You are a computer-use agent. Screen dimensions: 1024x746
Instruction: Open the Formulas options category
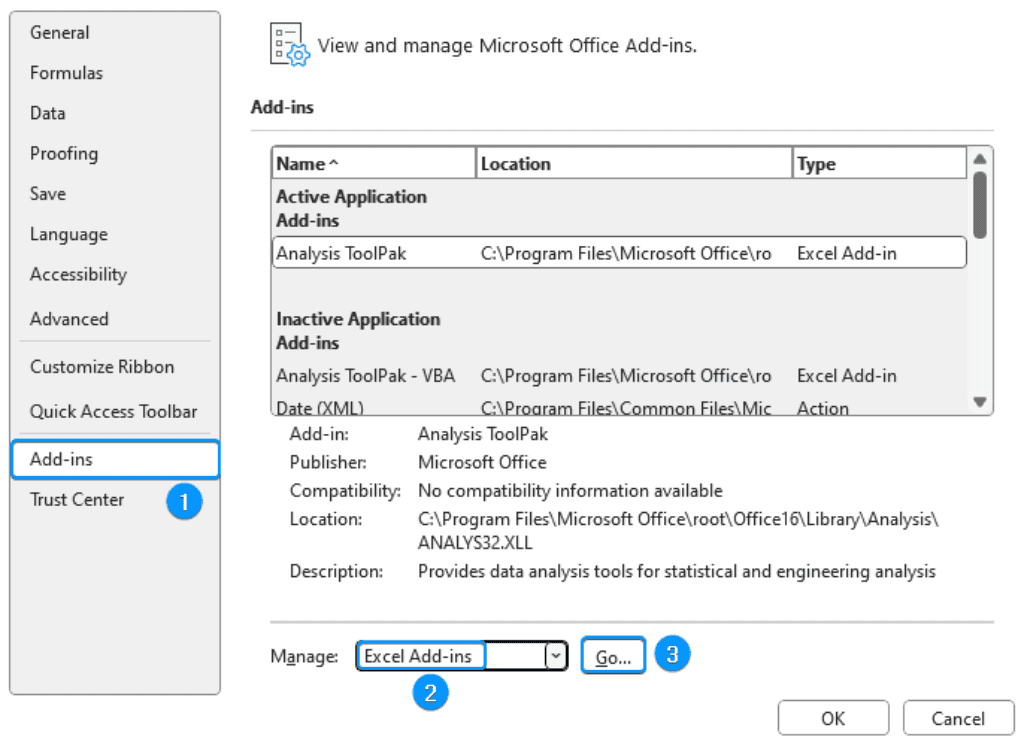coord(67,73)
